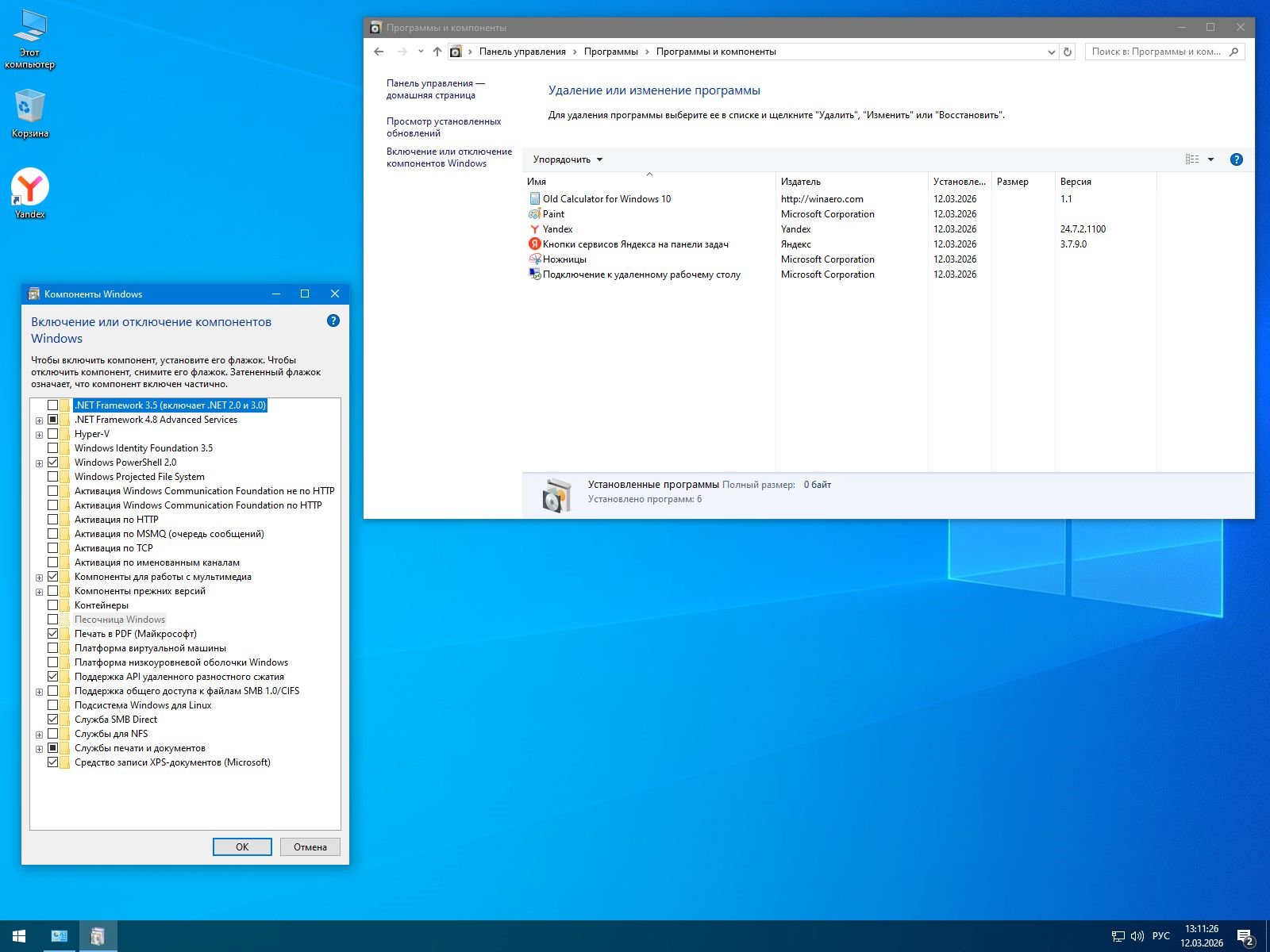This screenshot has width=1270, height=952.
Task: Open the Упорядочить dropdown menu
Action: [x=568, y=159]
